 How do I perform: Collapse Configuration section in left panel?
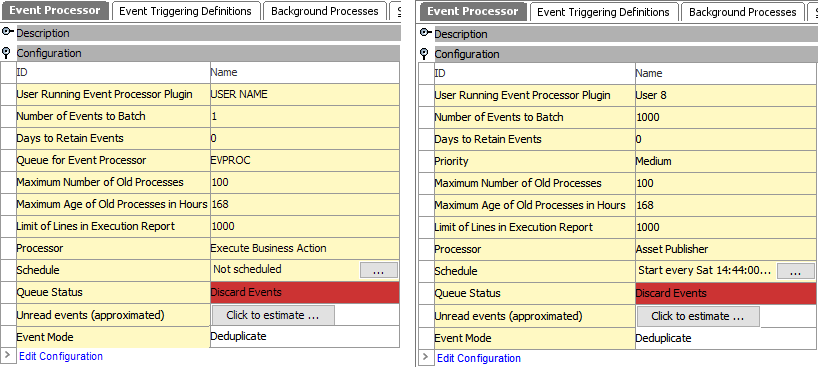[x=7, y=53]
